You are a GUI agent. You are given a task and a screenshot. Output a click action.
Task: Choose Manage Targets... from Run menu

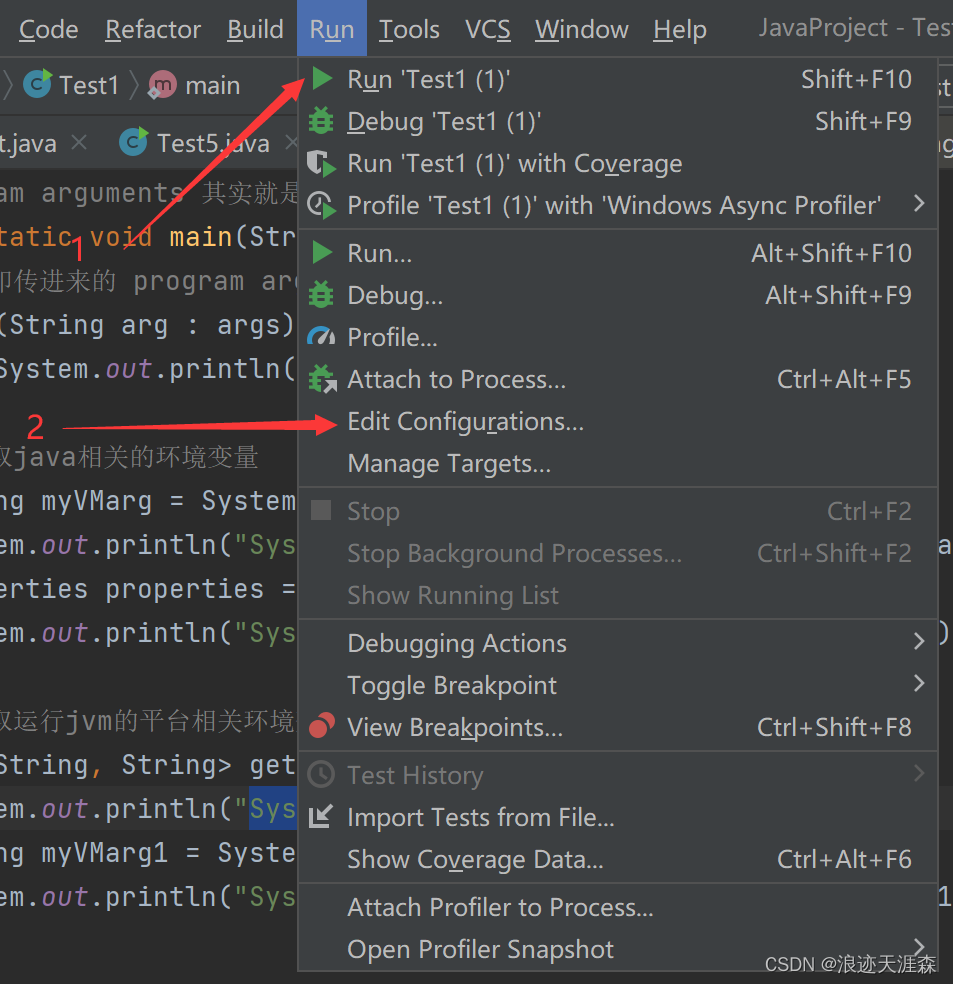point(449,464)
